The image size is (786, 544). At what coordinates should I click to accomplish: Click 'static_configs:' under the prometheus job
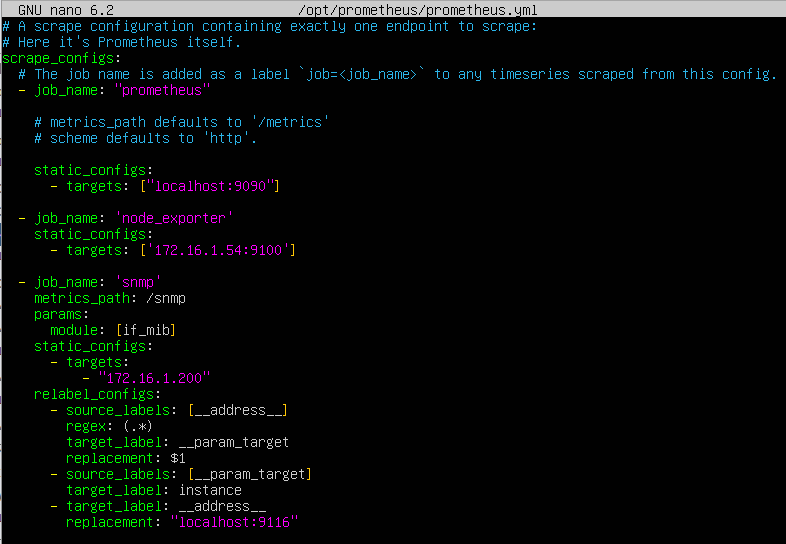point(93,170)
